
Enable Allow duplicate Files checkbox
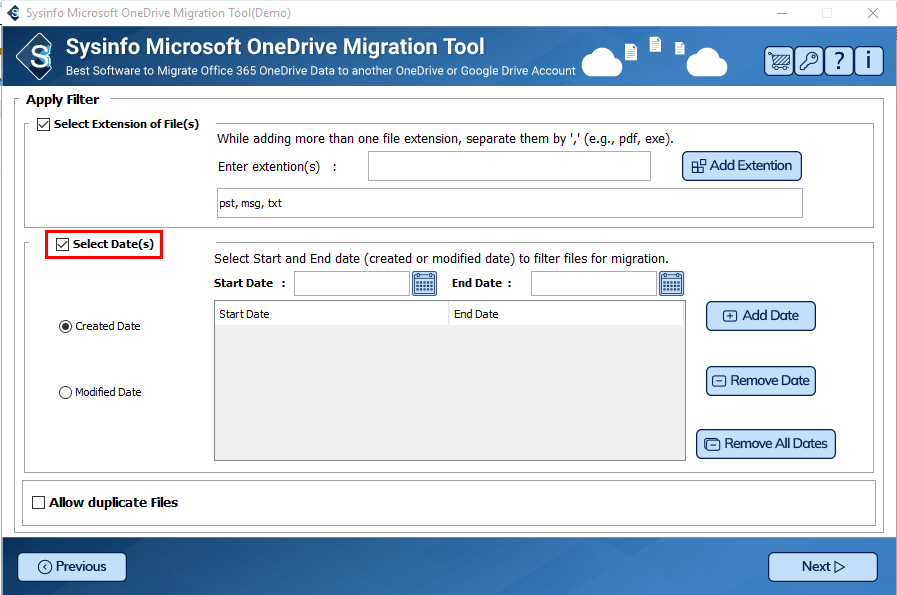pos(39,503)
